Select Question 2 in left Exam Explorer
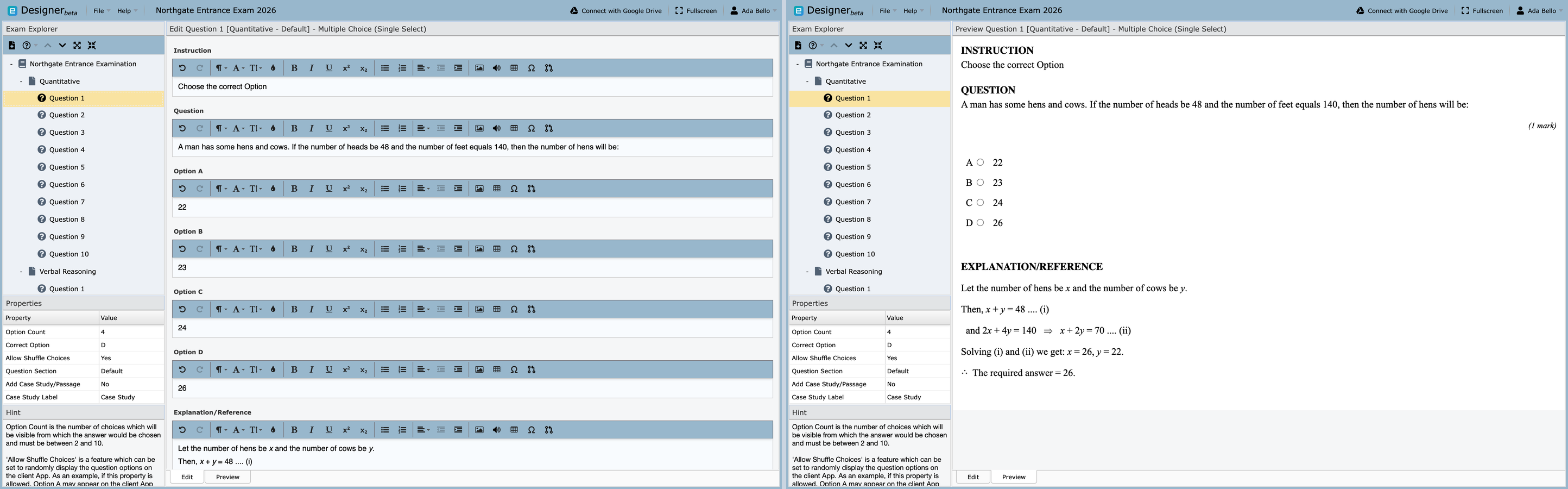 point(67,115)
